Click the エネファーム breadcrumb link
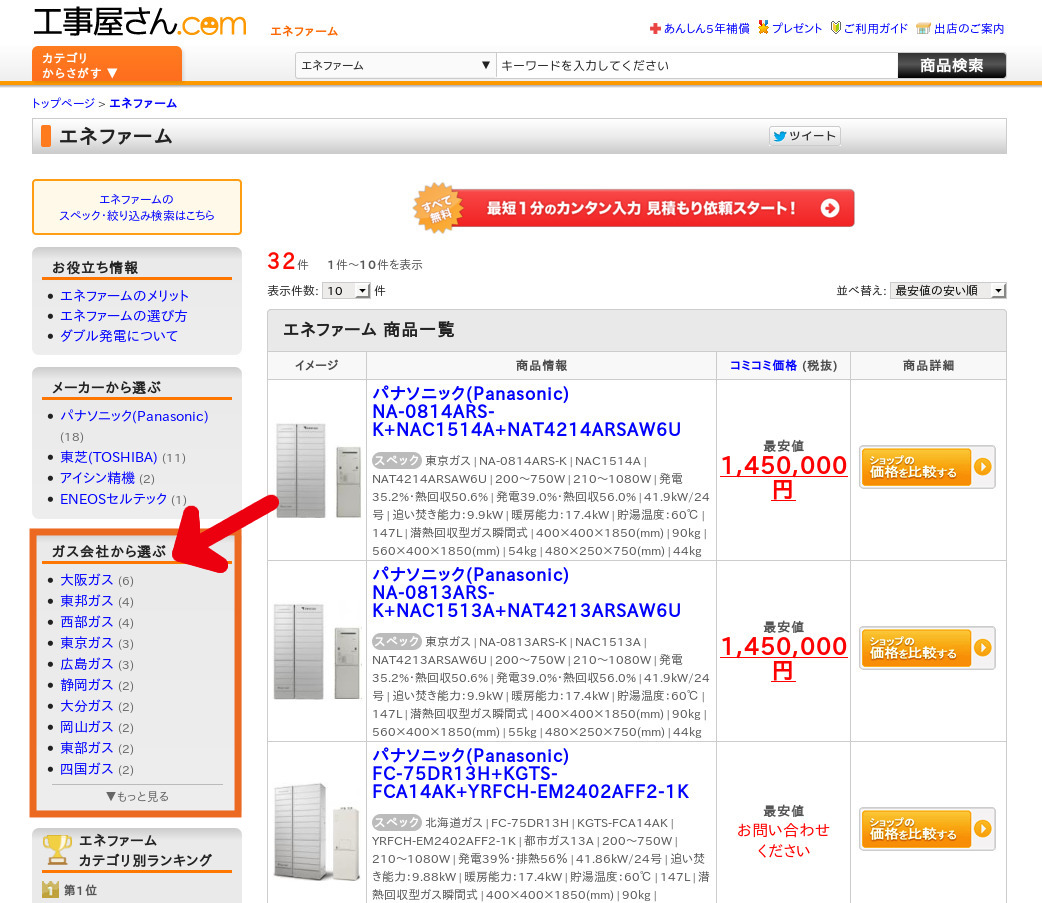 pyautogui.click(x=143, y=104)
